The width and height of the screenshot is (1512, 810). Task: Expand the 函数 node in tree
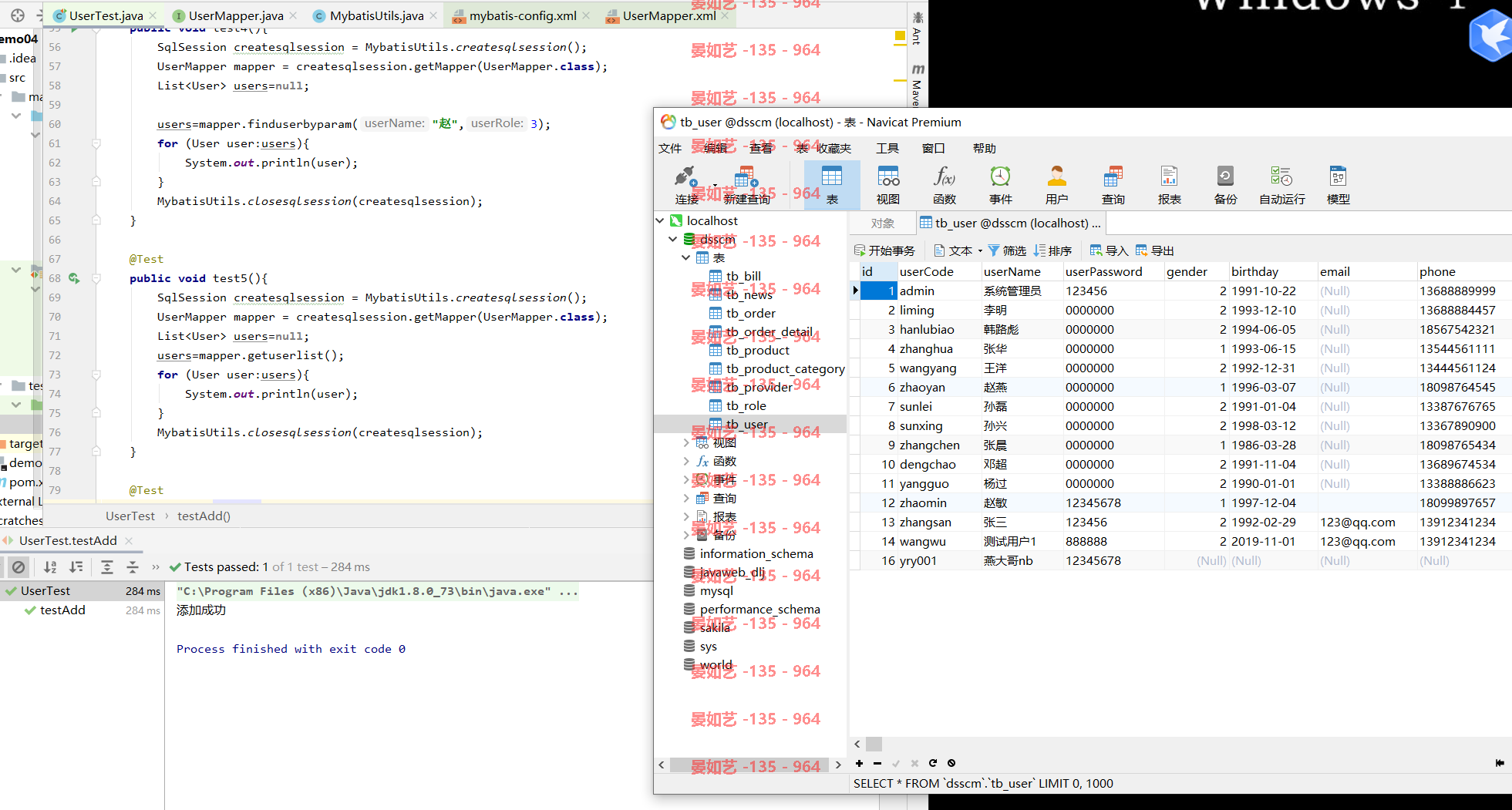tap(686, 461)
